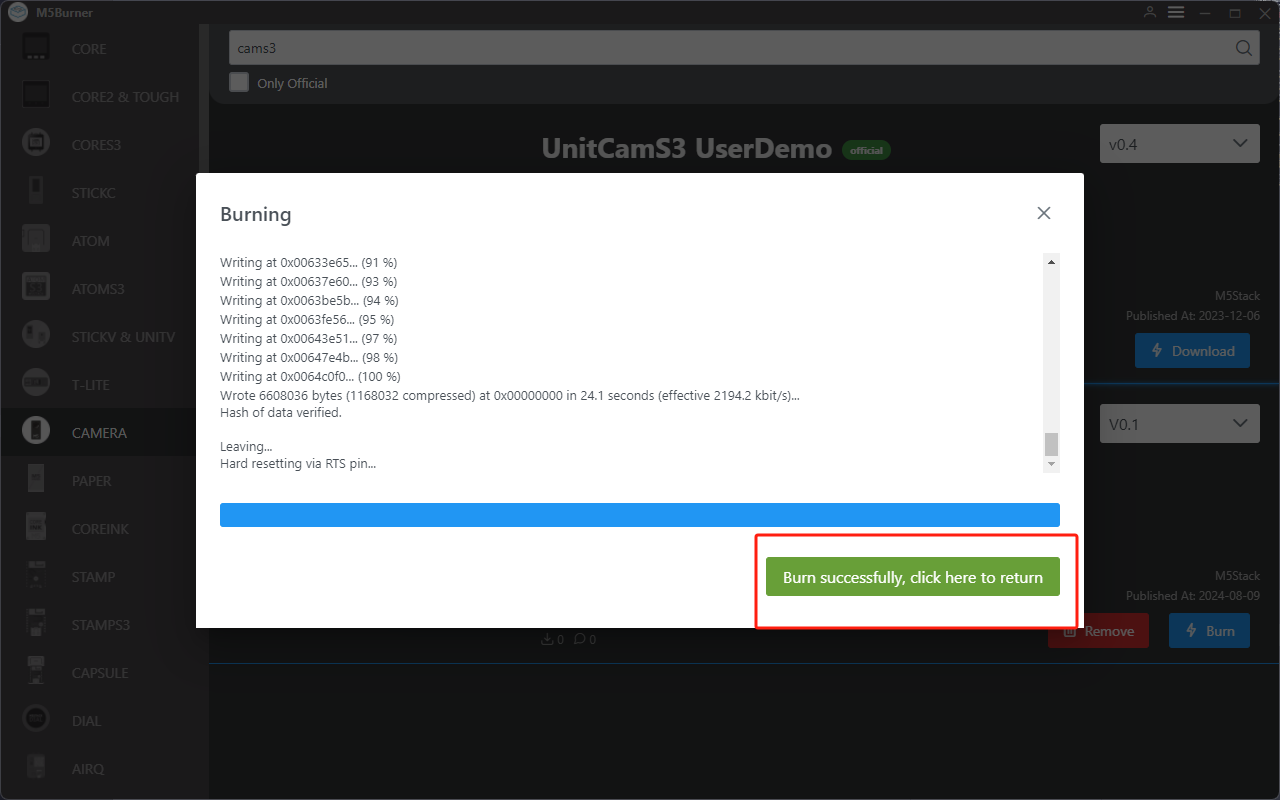Click the Writing at 0x0064c0f0 (100 %) line
Viewport: 1280px width, 800px height.
click(x=310, y=377)
